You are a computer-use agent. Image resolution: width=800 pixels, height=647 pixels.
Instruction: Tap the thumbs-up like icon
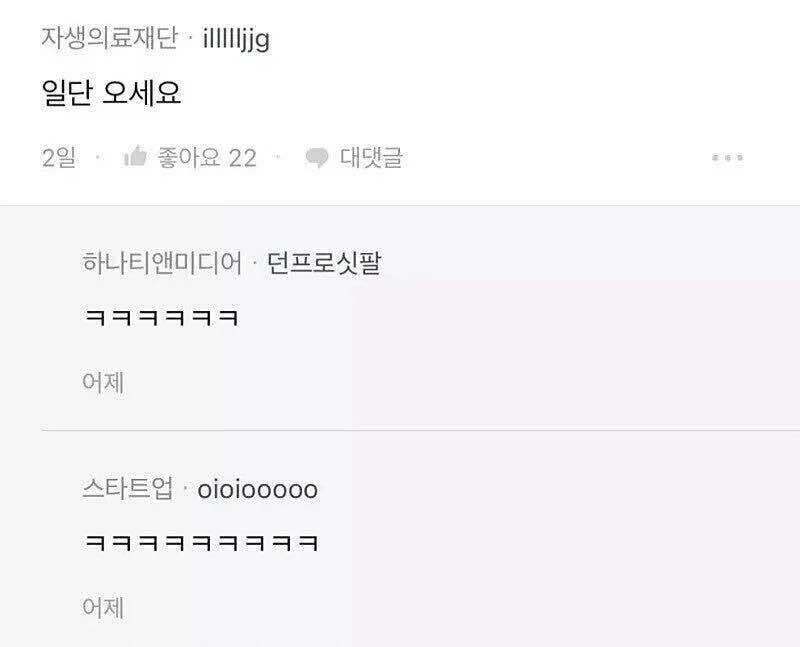135,157
